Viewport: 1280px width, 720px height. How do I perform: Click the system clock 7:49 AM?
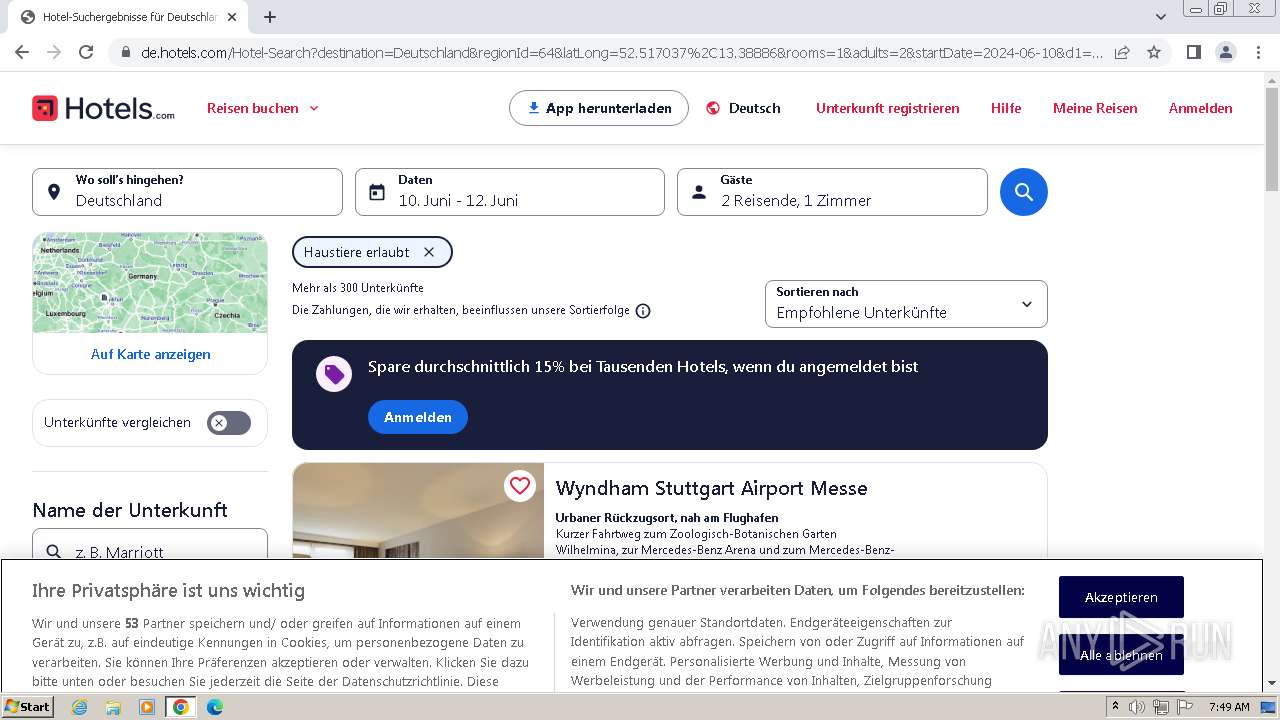coord(1229,707)
